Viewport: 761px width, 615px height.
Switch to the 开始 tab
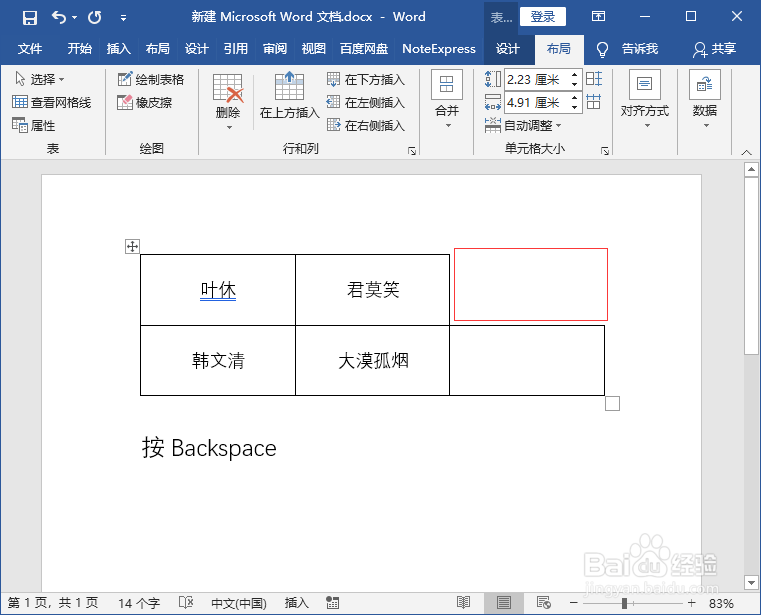pyautogui.click(x=80, y=49)
